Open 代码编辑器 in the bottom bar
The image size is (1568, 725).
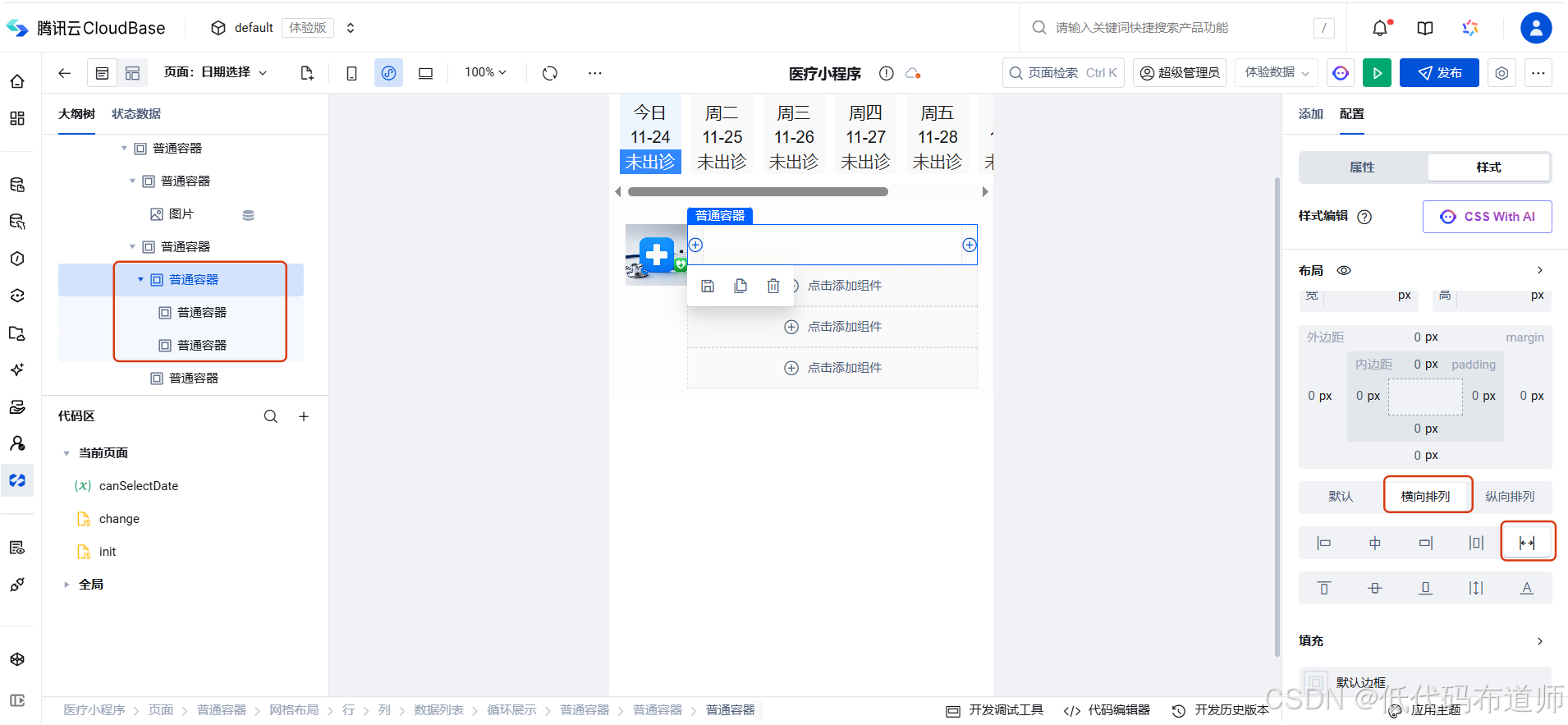[x=1107, y=710]
